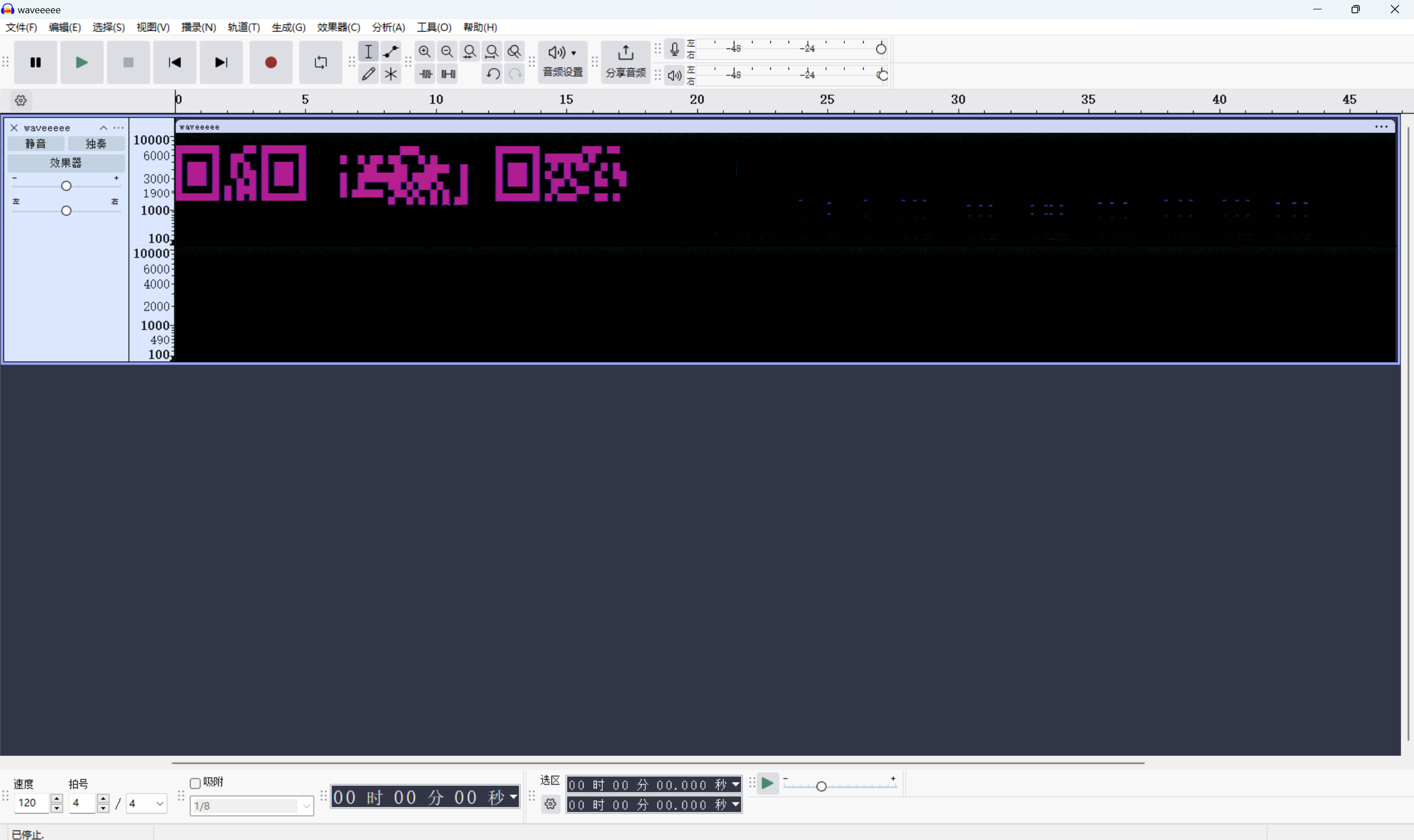Open time display format dropdown arrow

514,797
